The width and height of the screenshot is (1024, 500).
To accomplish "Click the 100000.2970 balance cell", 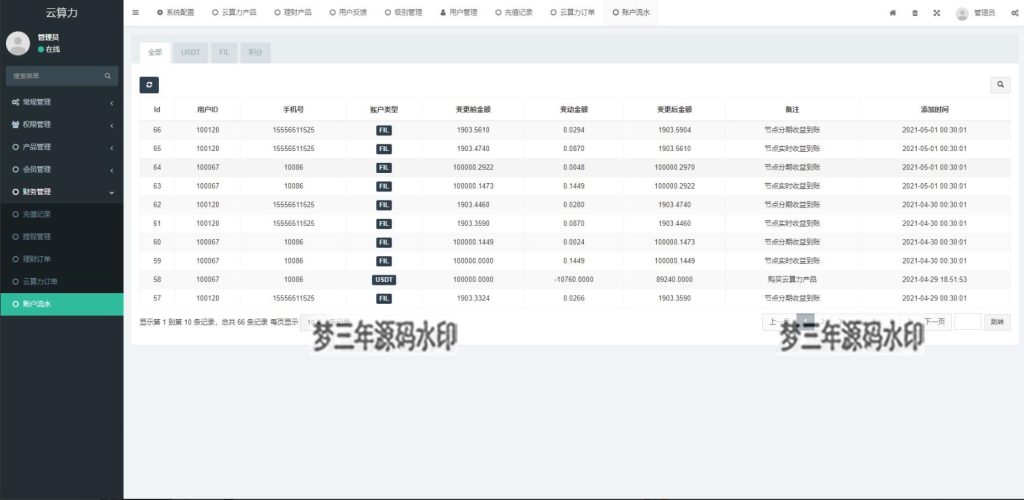I will [x=675, y=168].
